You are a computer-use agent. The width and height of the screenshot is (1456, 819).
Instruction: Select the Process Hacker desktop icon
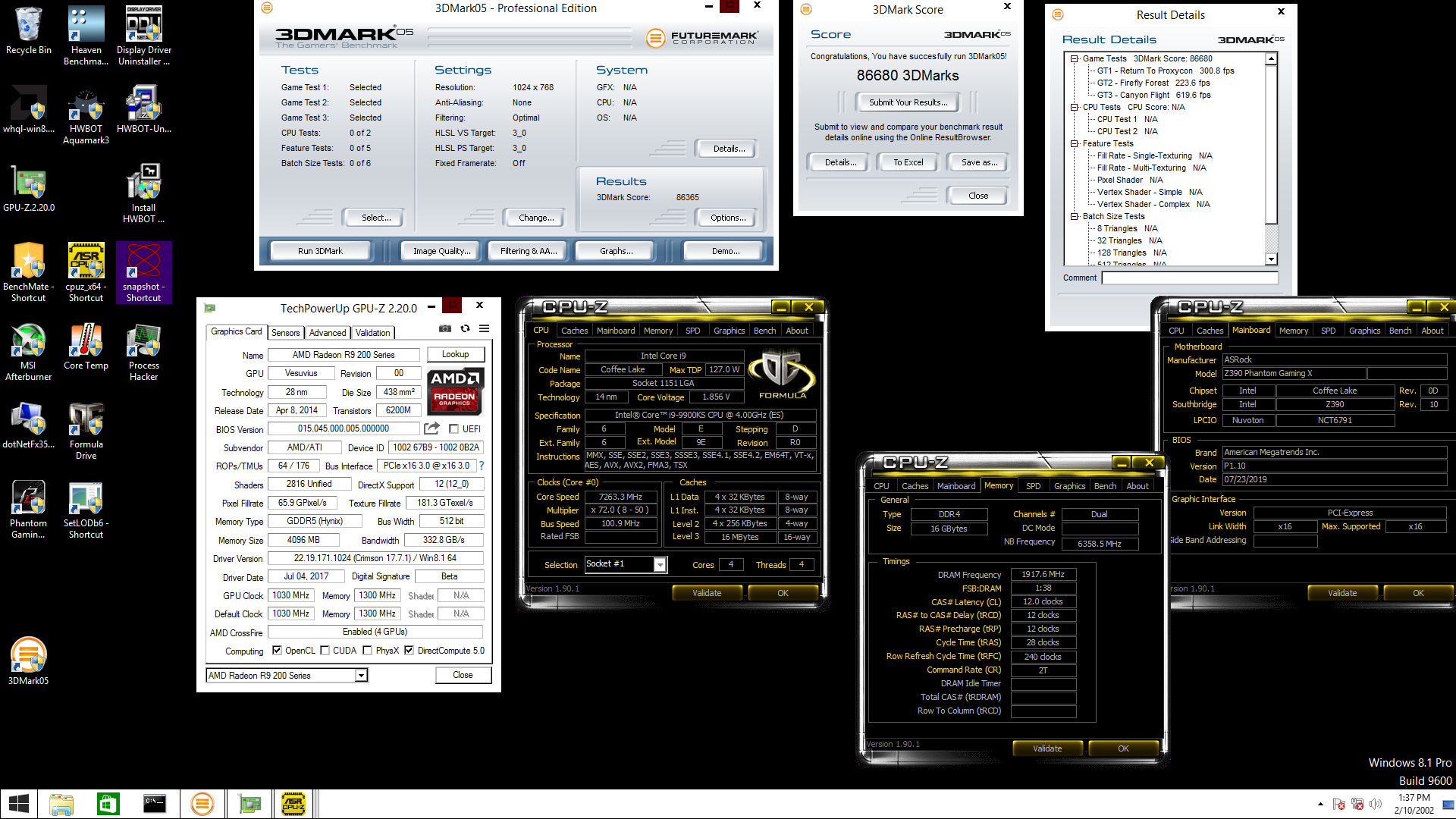coord(143,352)
